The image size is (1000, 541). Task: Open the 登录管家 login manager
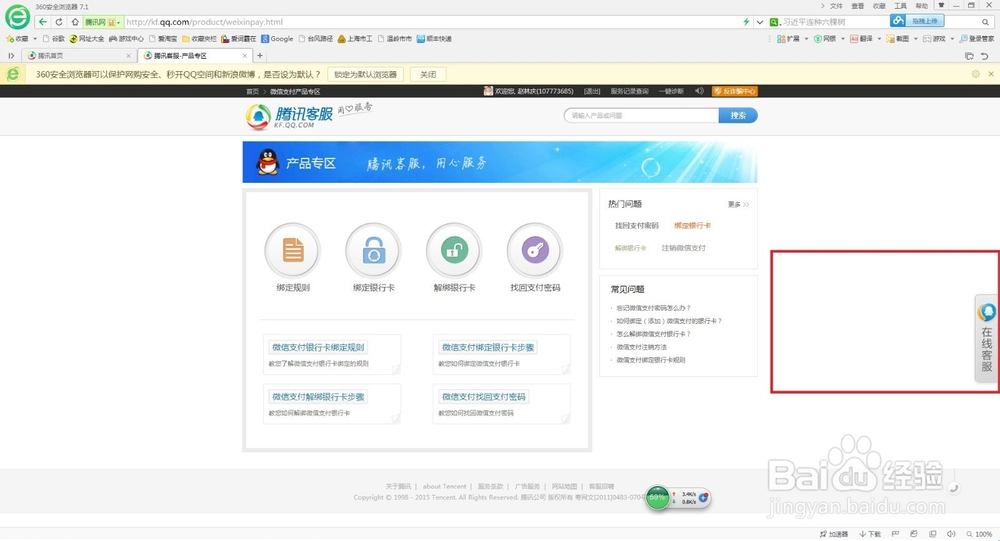[x=977, y=39]
